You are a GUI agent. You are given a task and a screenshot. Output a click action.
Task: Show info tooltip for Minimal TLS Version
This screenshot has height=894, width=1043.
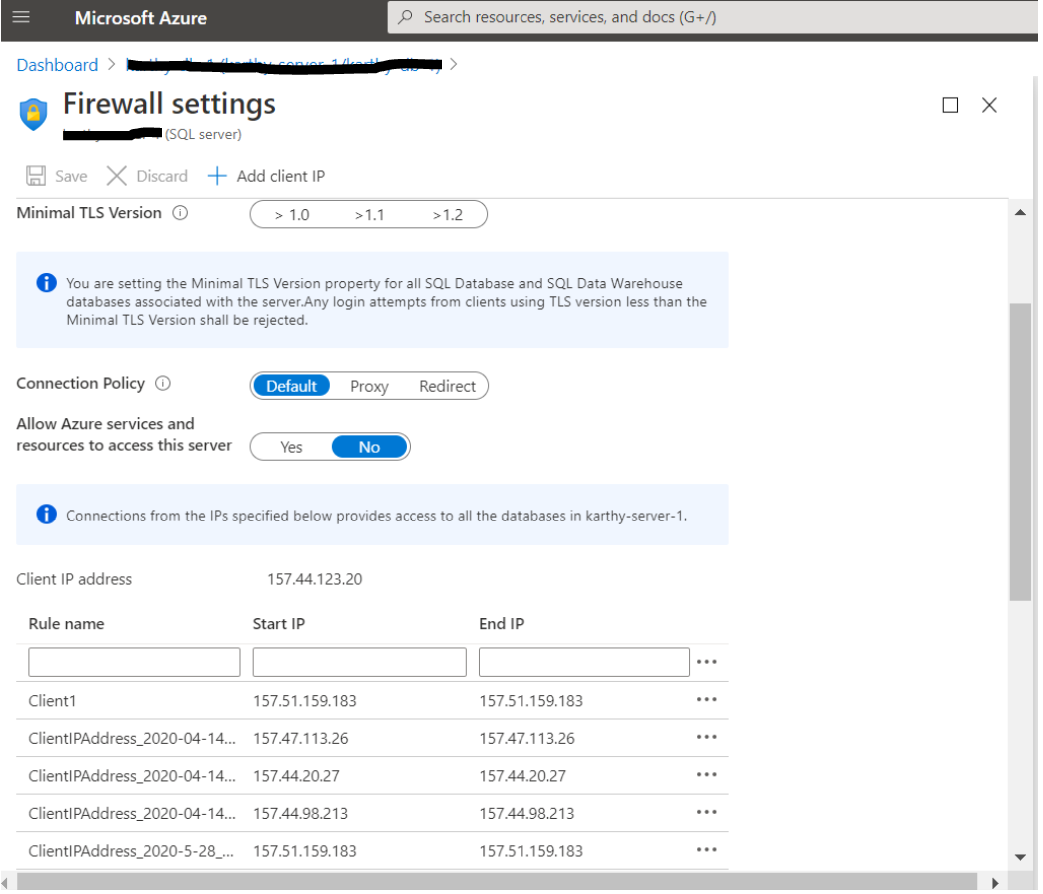pyautogui.click(x=180, y=213)
